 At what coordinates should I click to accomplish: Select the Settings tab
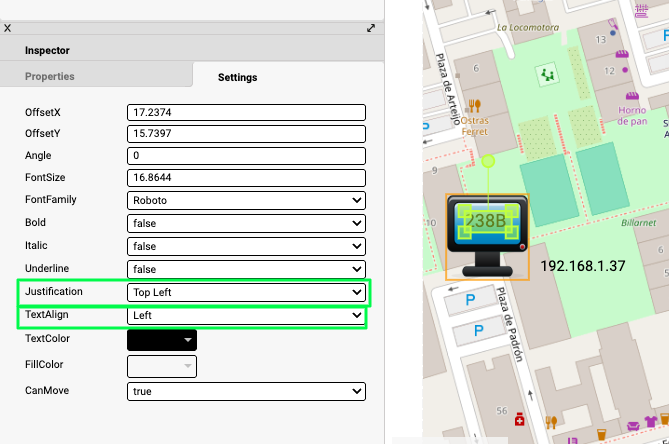tap(238, 77)
